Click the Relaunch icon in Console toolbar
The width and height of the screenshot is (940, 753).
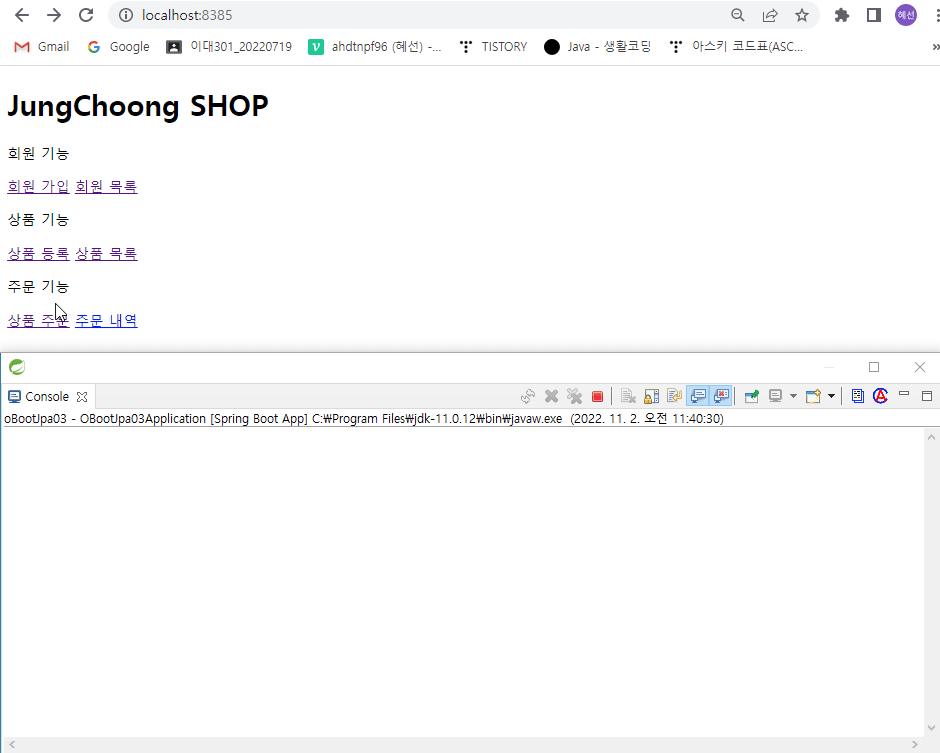click(x=528, y=396)
